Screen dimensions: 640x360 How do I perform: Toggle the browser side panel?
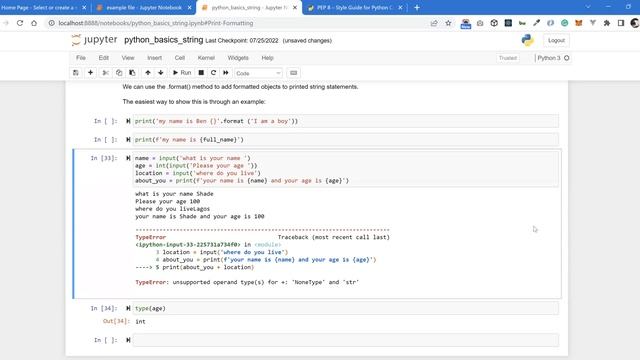point(621,23)
